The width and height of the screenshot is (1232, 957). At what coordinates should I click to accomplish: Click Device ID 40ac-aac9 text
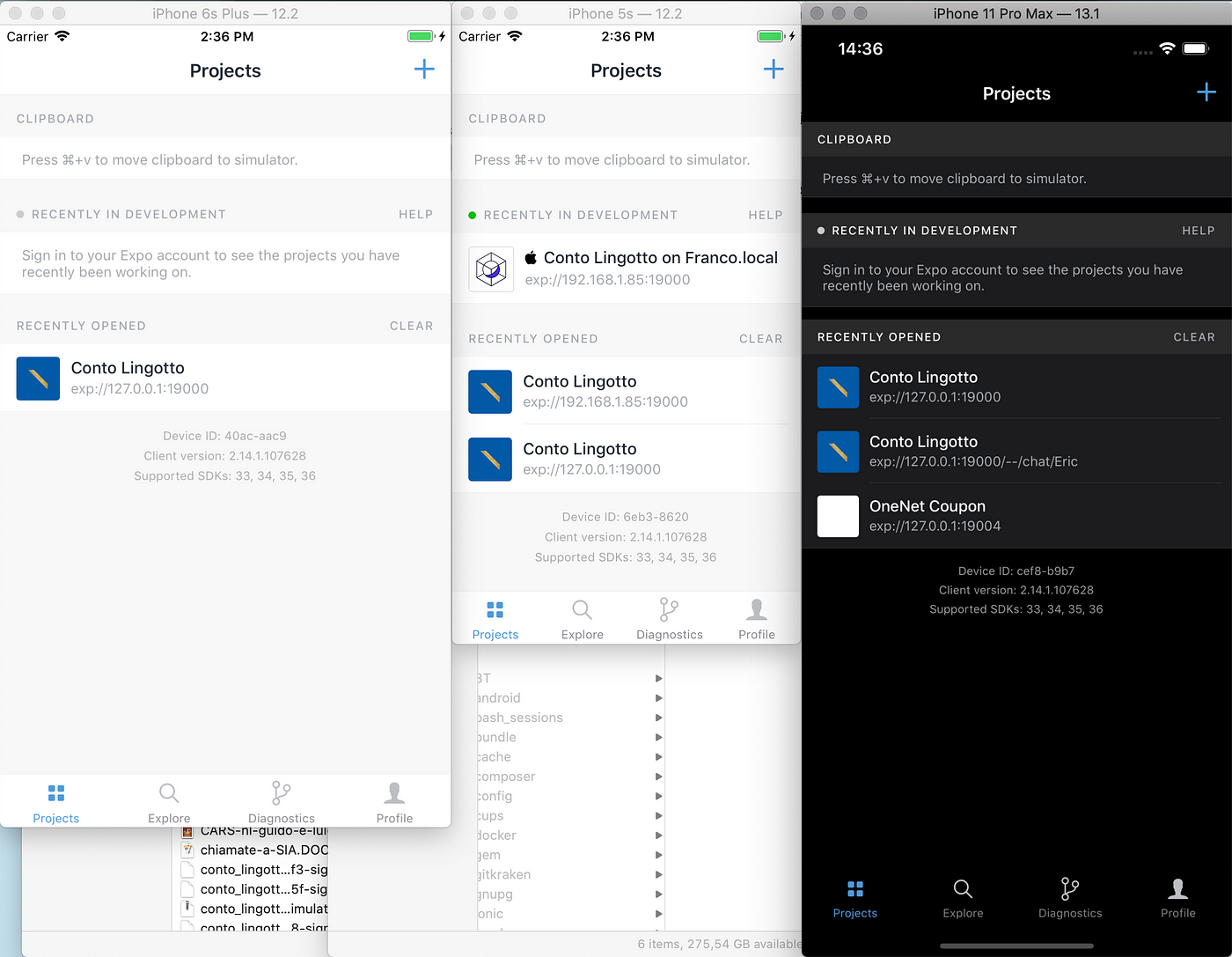coord(224,436)
